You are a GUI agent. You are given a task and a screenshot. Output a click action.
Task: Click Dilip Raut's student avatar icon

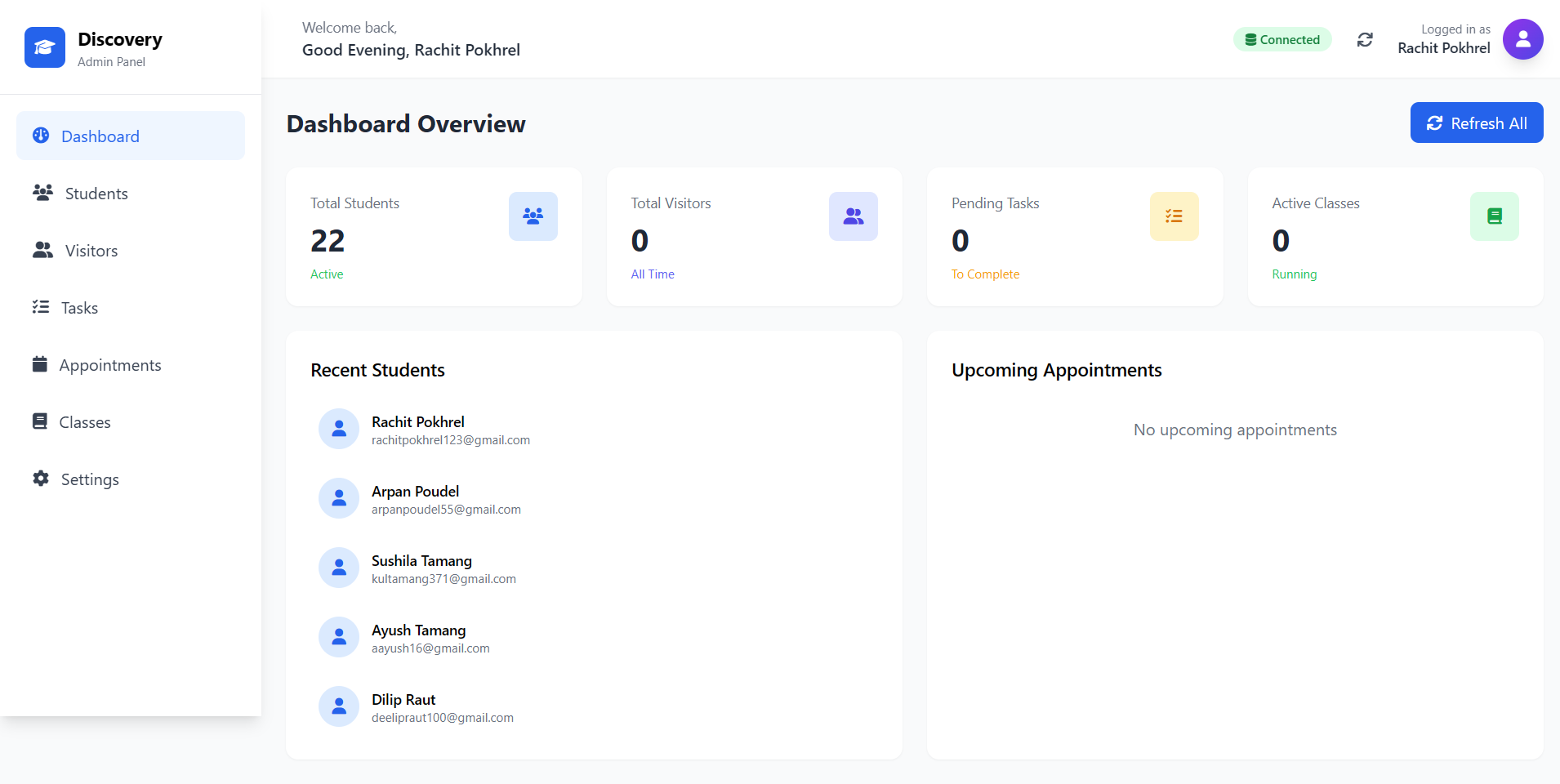(339, 706)
